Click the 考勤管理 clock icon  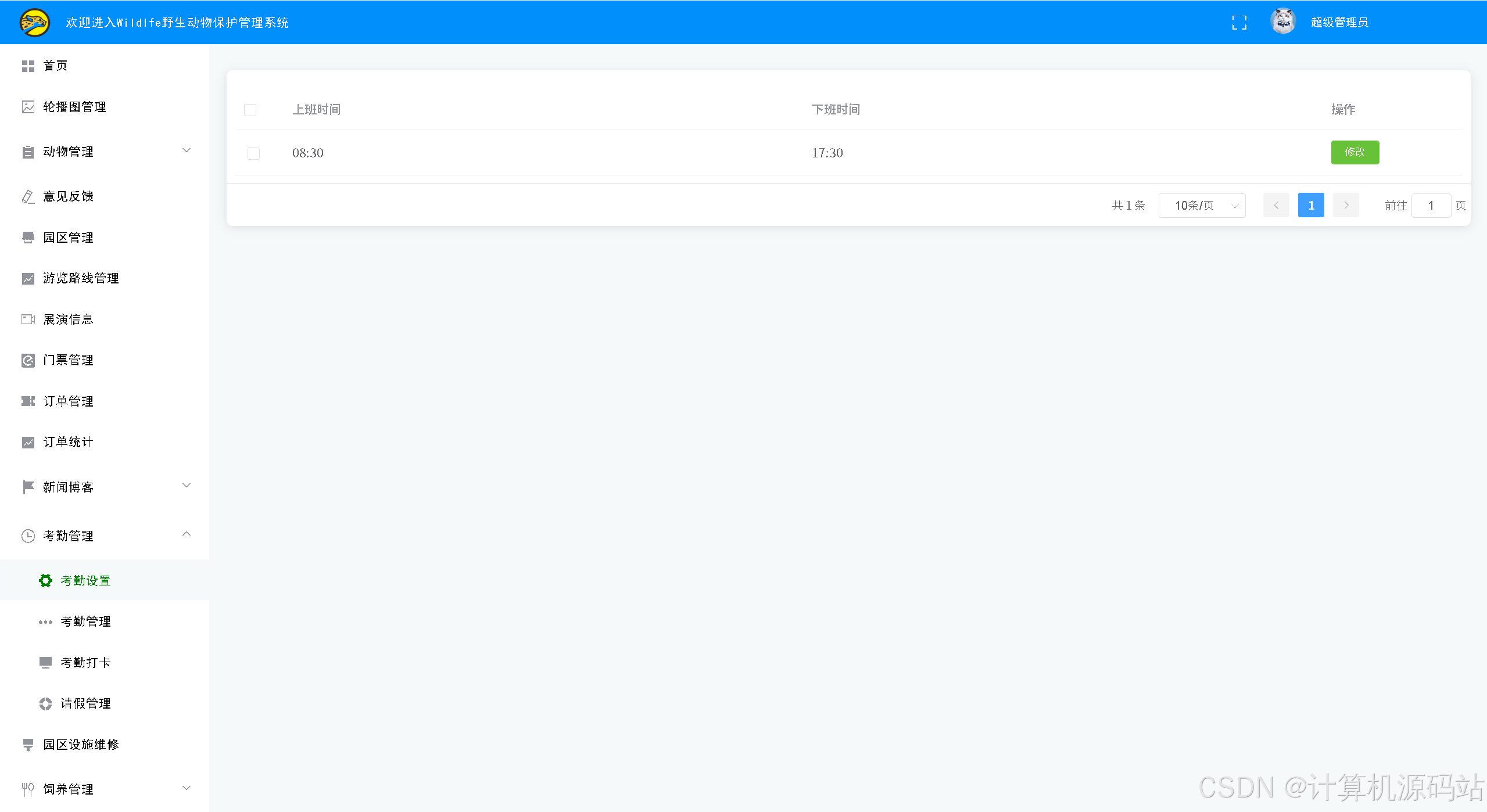(28, 536)
